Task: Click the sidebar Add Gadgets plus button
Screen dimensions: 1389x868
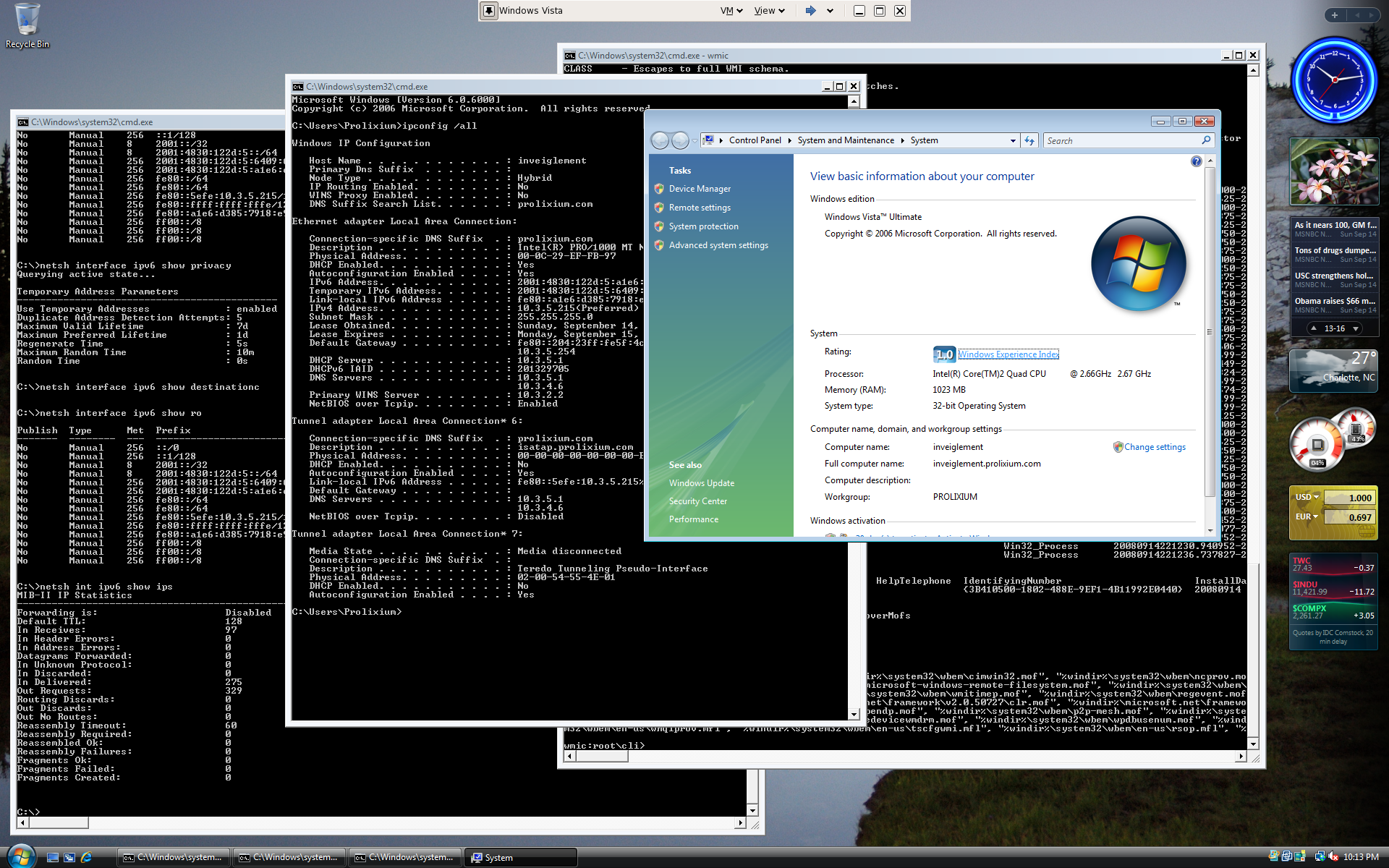Action: click(1335, 15)
